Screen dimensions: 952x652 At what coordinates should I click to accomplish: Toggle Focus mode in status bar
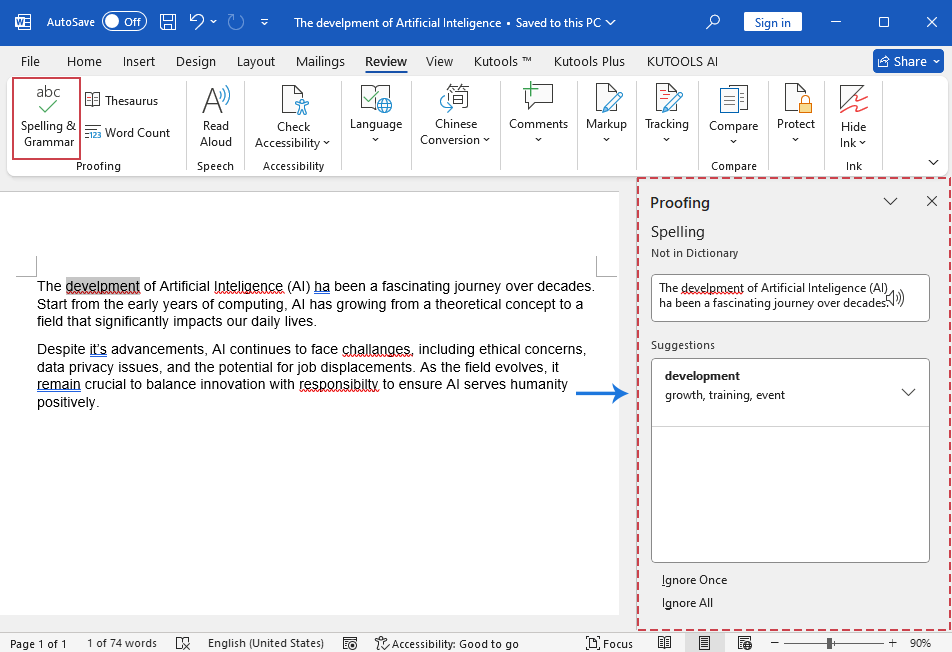pos(609,643)
